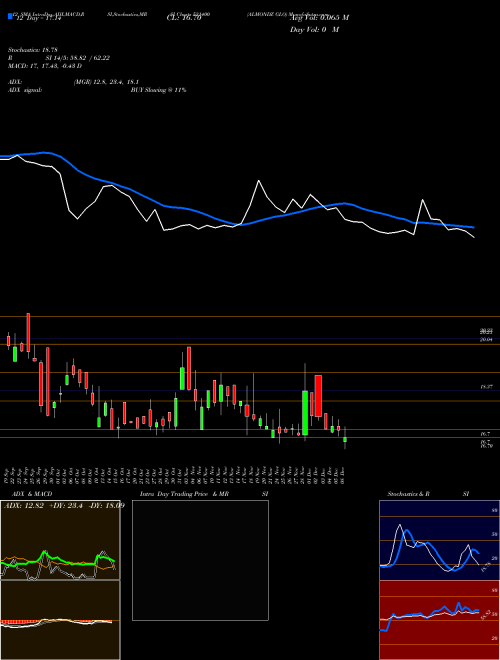Click the MACD histogram chart panel
This screenshot has width=500, height=660.
pos(60,620)
